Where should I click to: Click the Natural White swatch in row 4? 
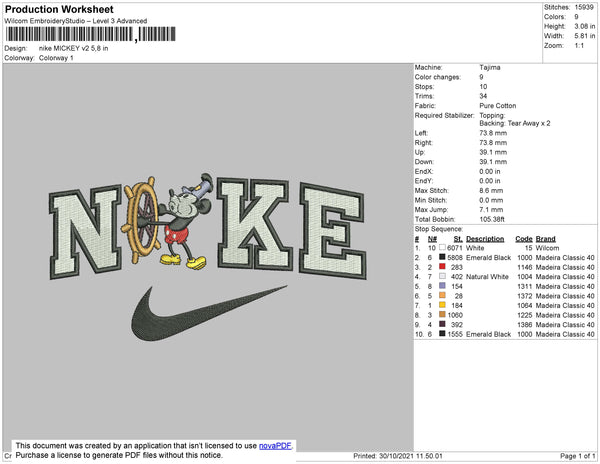point(442,276)
